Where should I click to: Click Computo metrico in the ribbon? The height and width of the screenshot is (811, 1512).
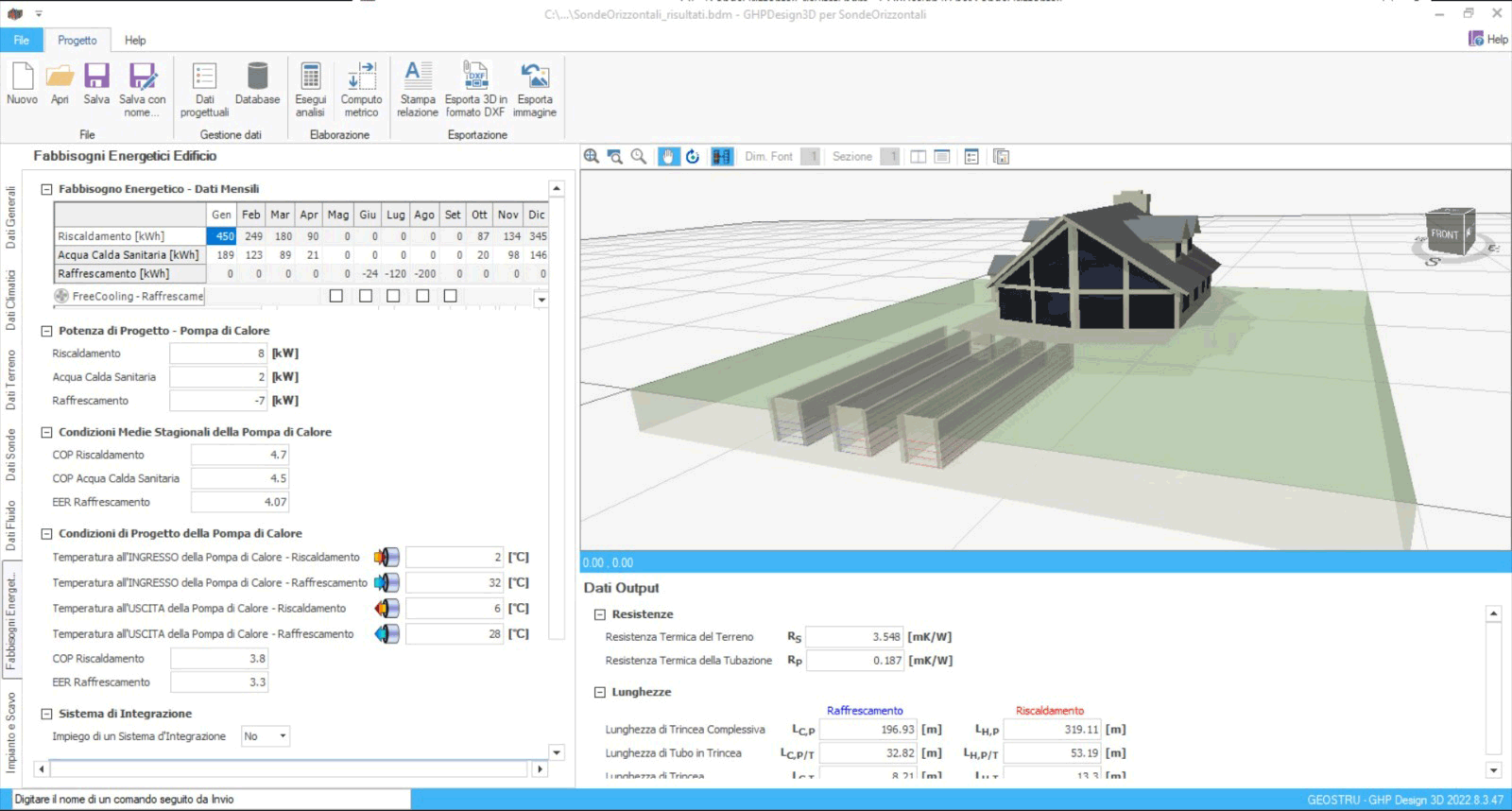click(361, 78)
